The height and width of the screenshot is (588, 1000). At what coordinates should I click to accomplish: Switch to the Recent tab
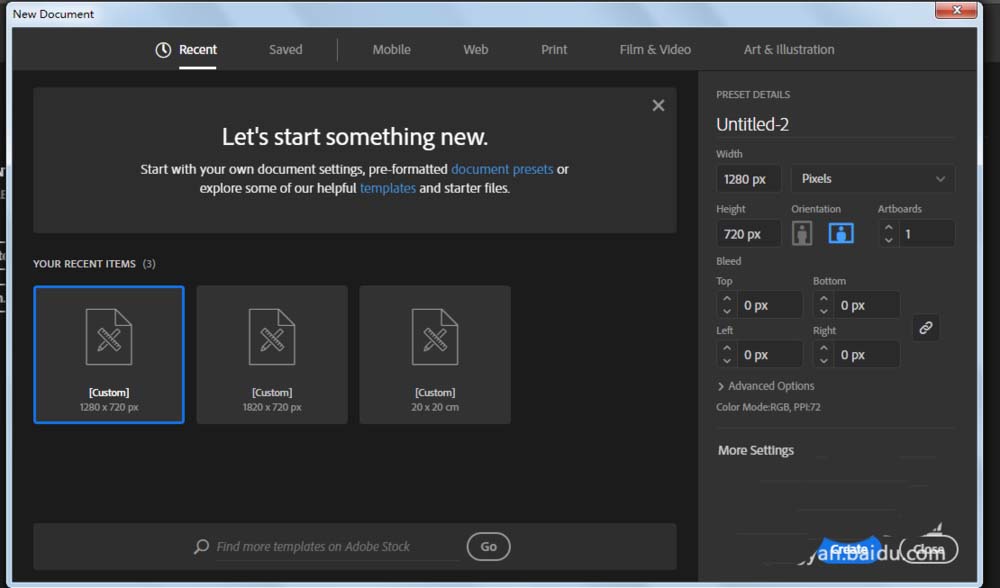[186, 50]
